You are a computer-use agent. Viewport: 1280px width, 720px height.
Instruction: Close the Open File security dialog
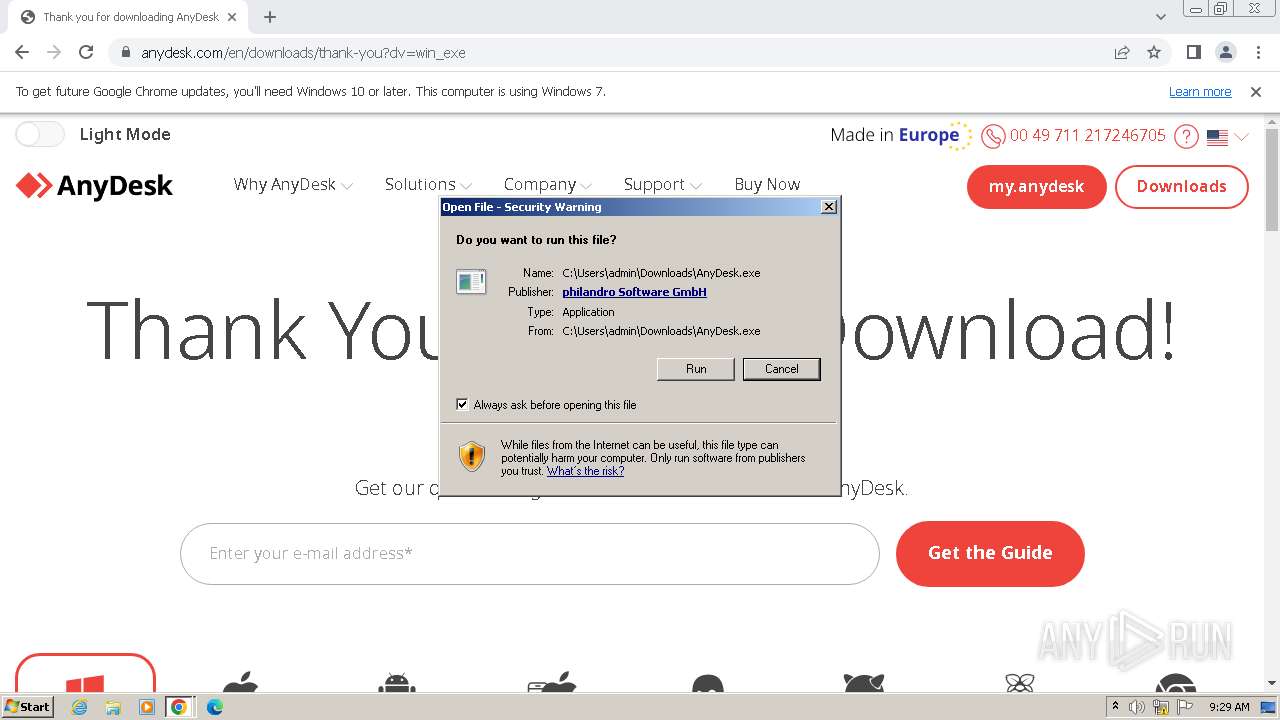pyautogui.click(x=828, y=207)
